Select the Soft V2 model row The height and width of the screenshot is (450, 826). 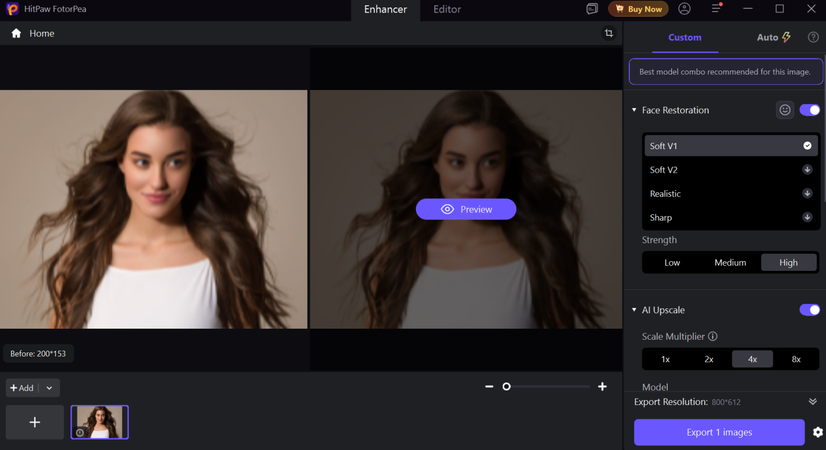click(x=731, y=170)
